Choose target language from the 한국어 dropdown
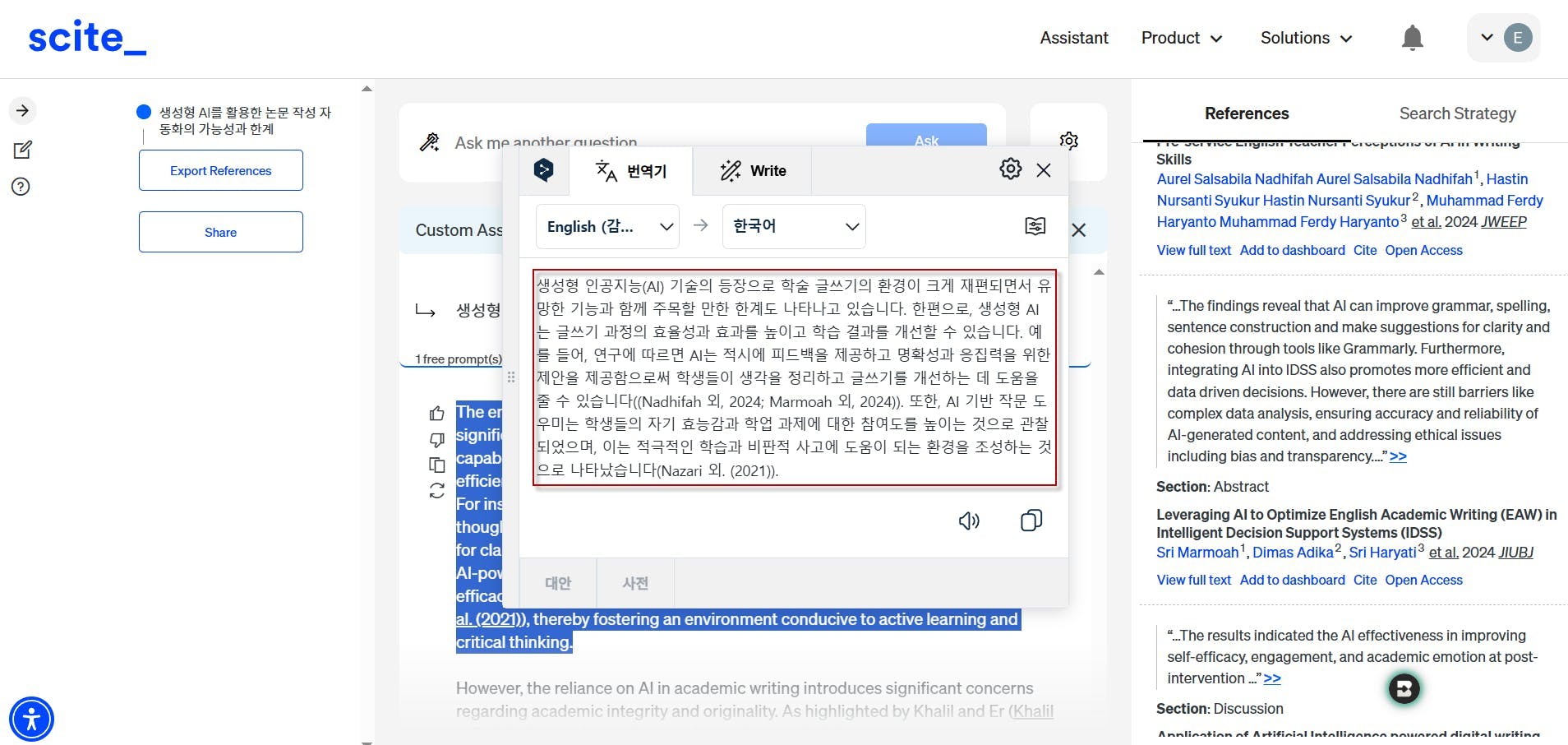1568x745 pixels. (x=794, y=226)
